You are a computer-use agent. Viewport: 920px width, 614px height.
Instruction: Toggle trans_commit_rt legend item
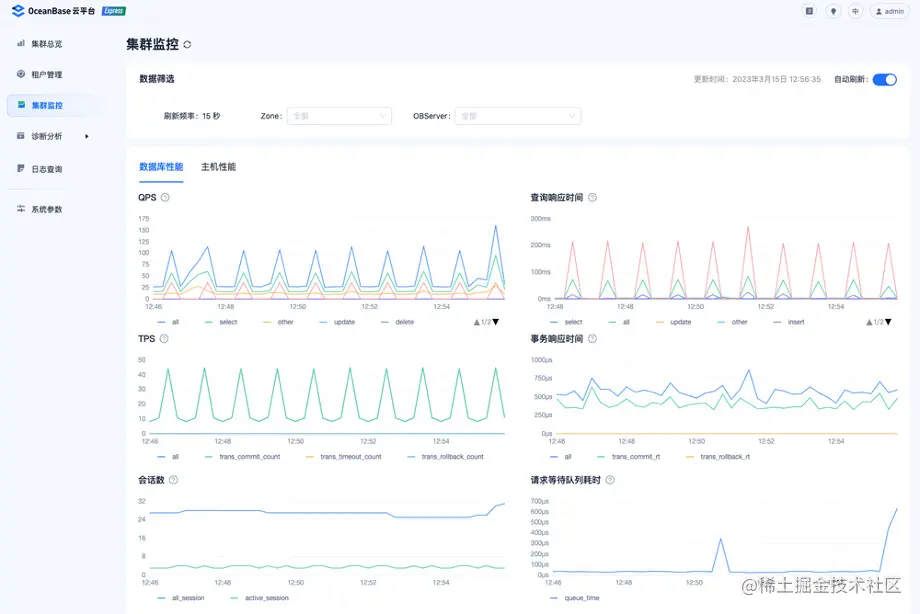coord(628,456)
